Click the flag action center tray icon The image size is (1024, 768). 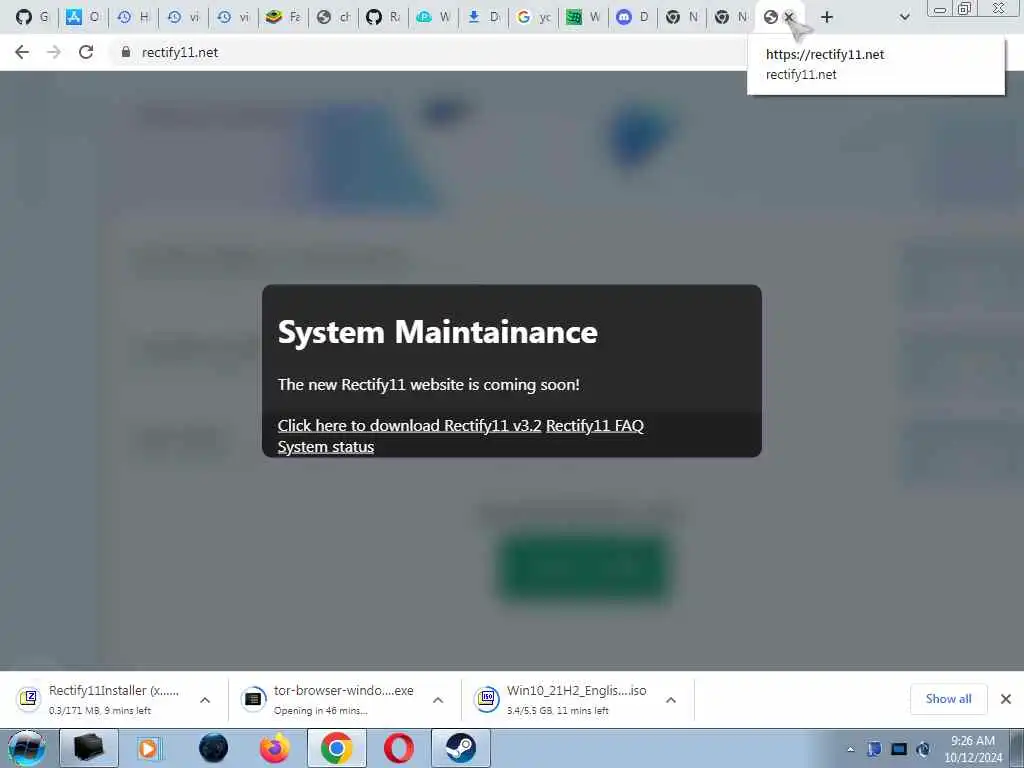pyautogui.click(x=874, y=750)
